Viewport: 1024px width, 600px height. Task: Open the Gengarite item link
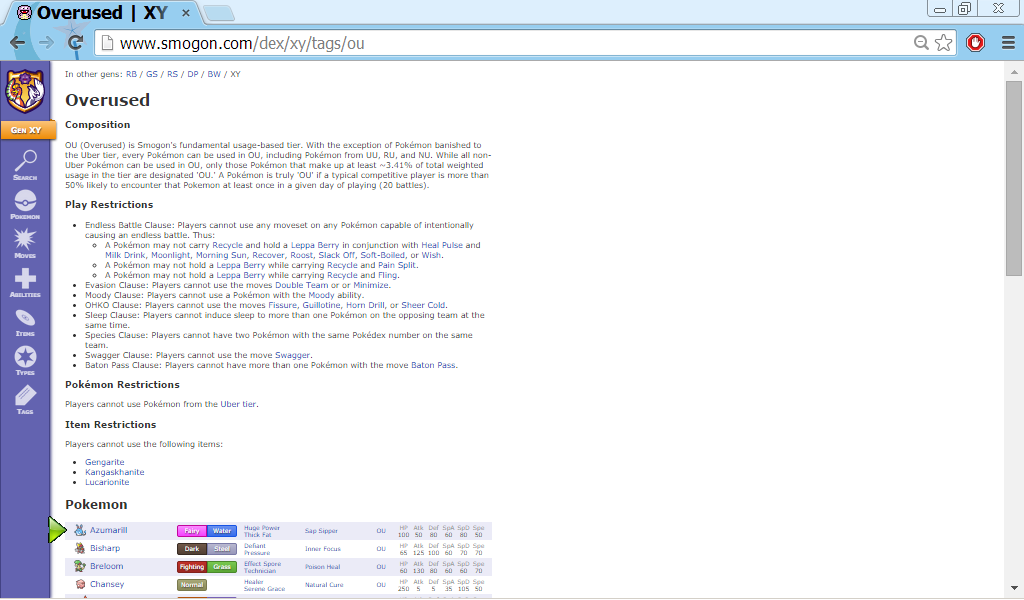[x=104, y=462]
